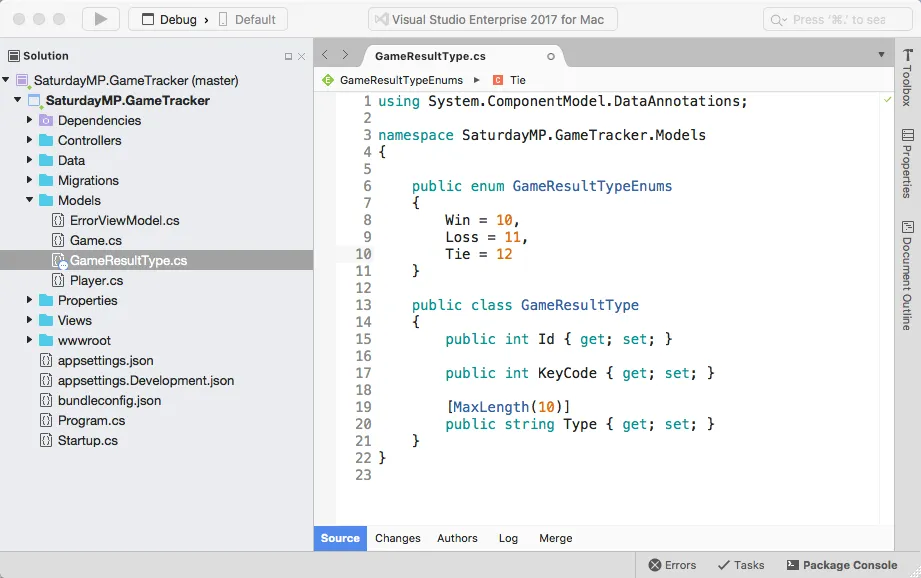Click the Models folder icon
The image size is (921, 578).
[x=46, y=200]
